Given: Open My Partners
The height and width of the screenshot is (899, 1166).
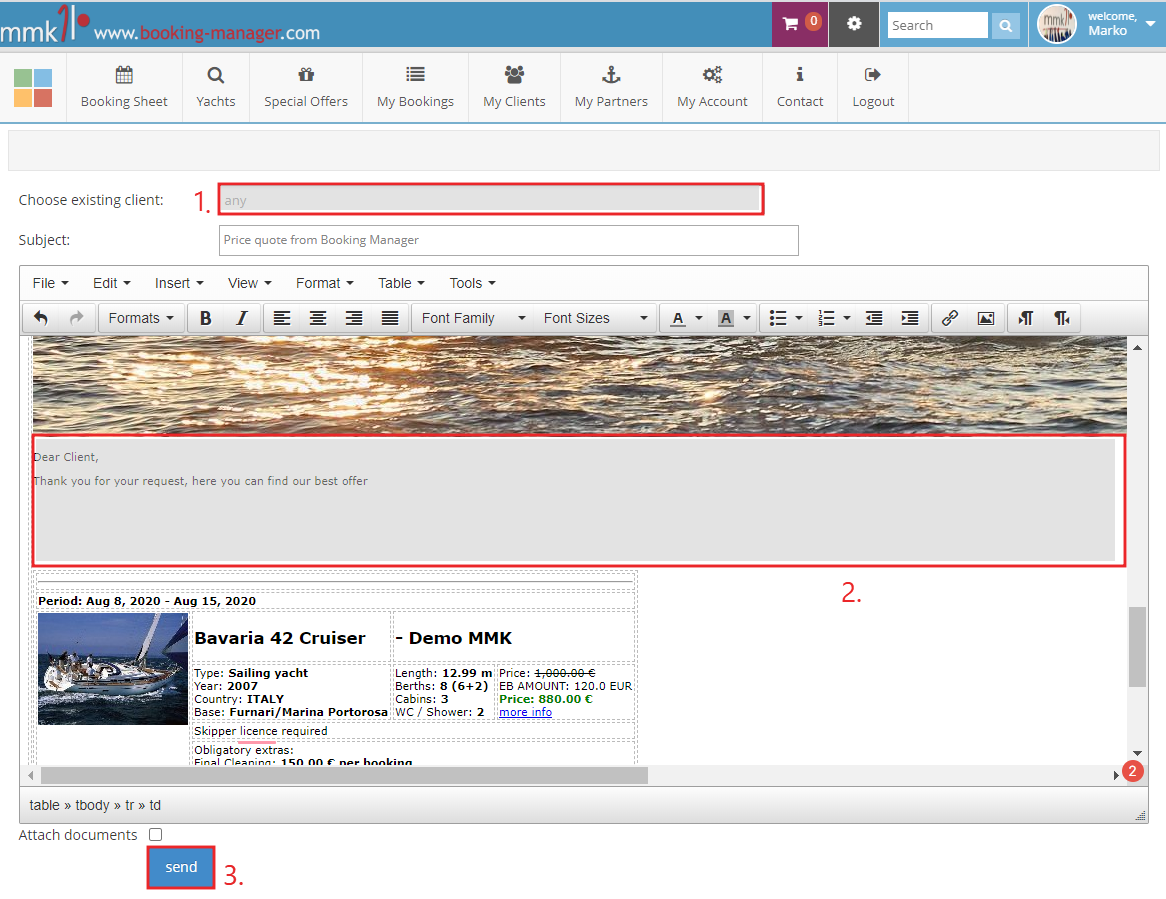Looking at the screenshot, I should click(x=611, y=87).
